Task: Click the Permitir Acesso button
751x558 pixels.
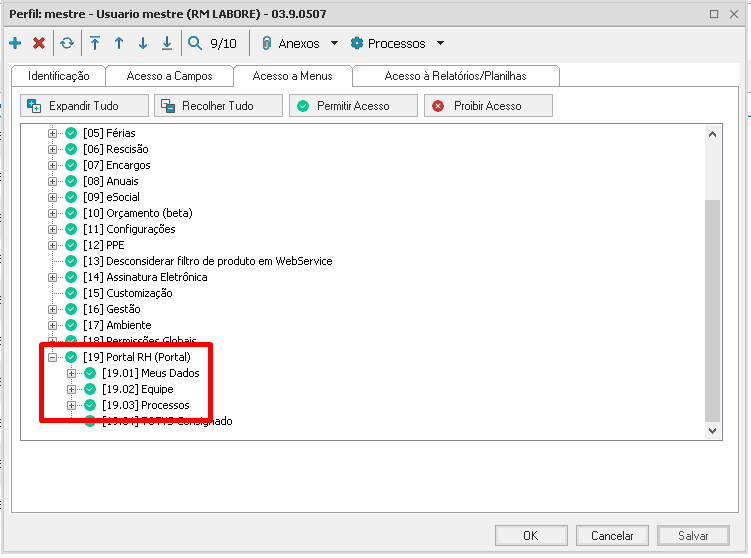Action: coord(353,105)
